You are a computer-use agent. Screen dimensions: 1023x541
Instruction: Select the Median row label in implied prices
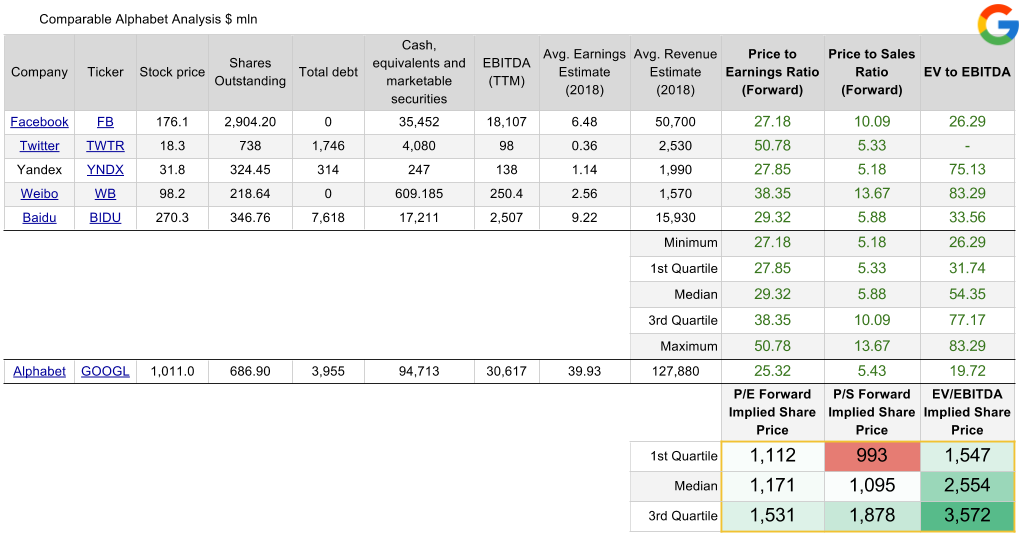(695, 486)
